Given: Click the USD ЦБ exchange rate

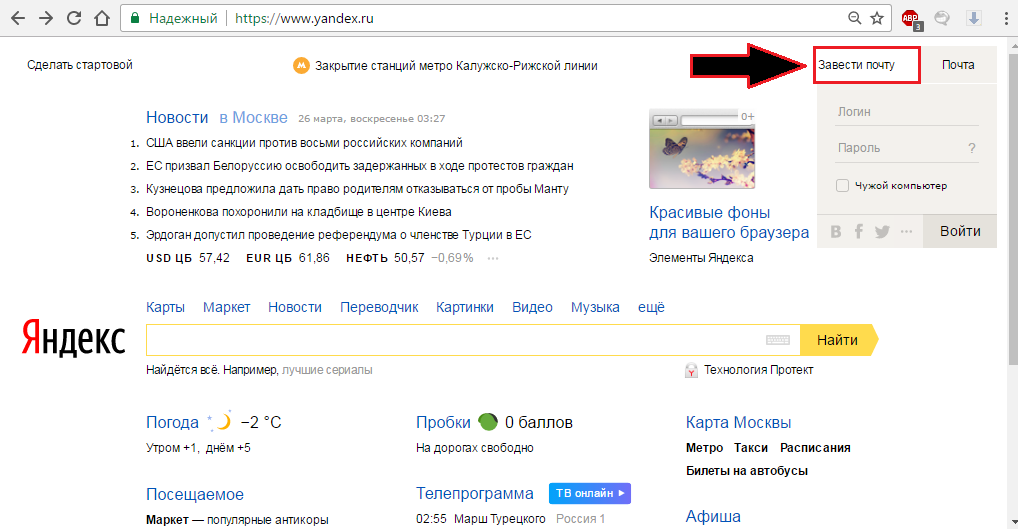Looking at the screenshot, I should click(x=188, y=258).
